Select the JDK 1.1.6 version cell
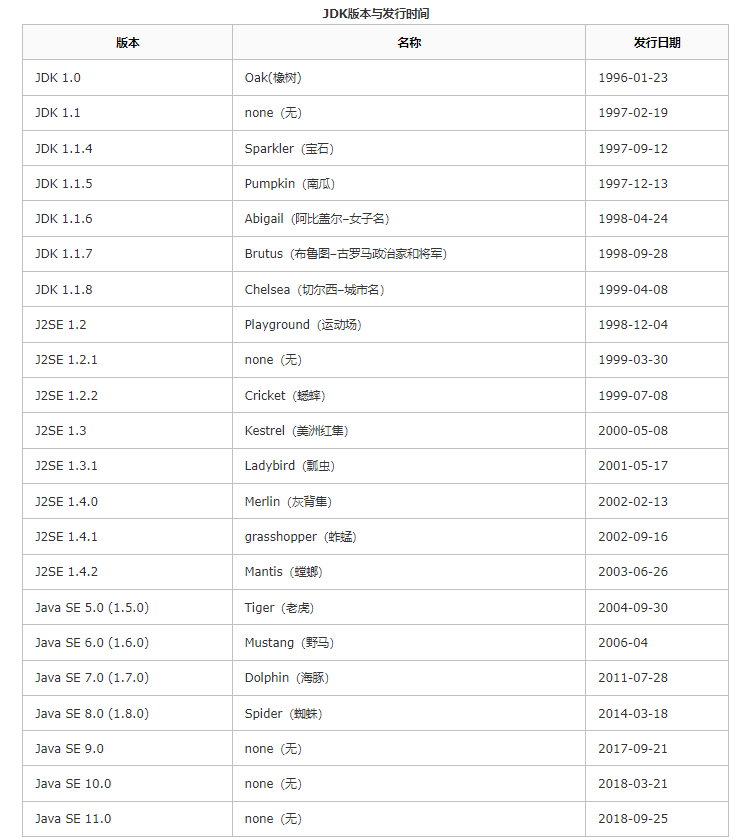Image resolution: width=744 pixels, height=840 pixels. click(64, 219)
